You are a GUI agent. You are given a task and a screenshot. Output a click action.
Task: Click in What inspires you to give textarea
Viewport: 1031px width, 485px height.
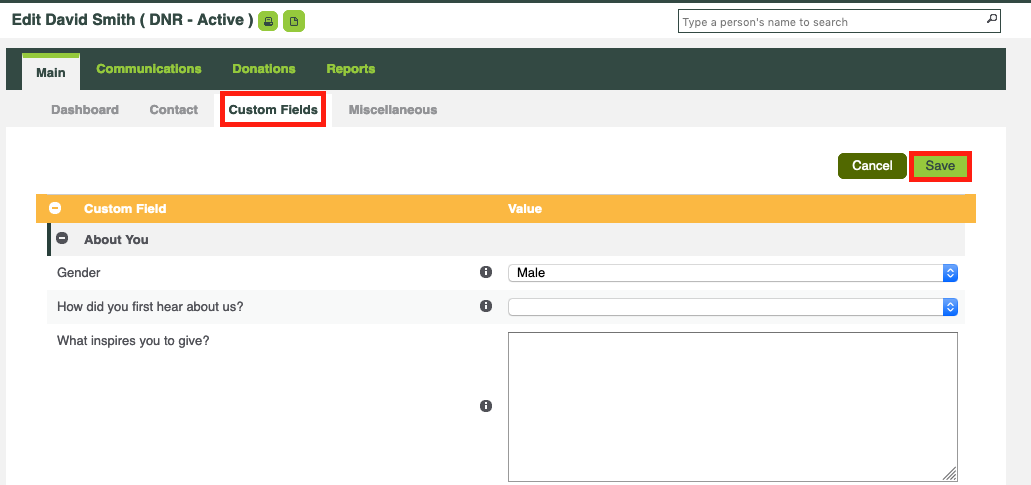[x=732, y=407]
